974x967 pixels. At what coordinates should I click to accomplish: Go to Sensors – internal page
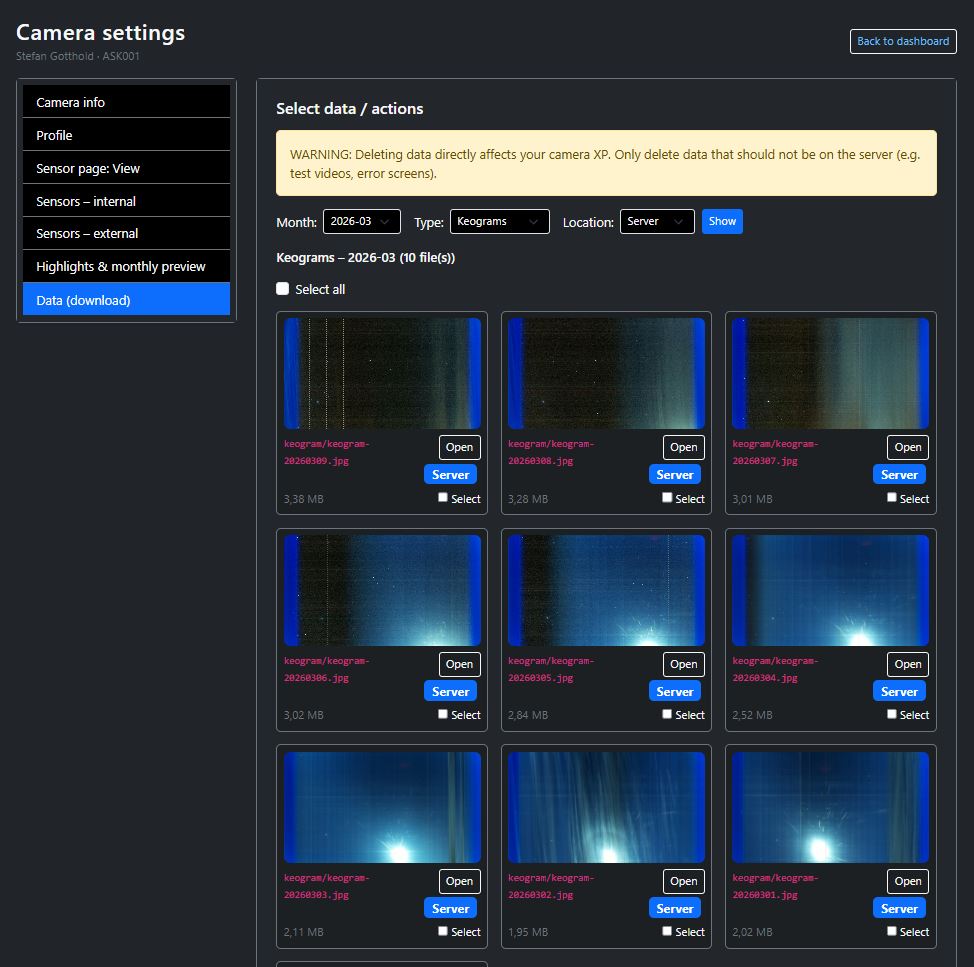click(x=126, y=200)
